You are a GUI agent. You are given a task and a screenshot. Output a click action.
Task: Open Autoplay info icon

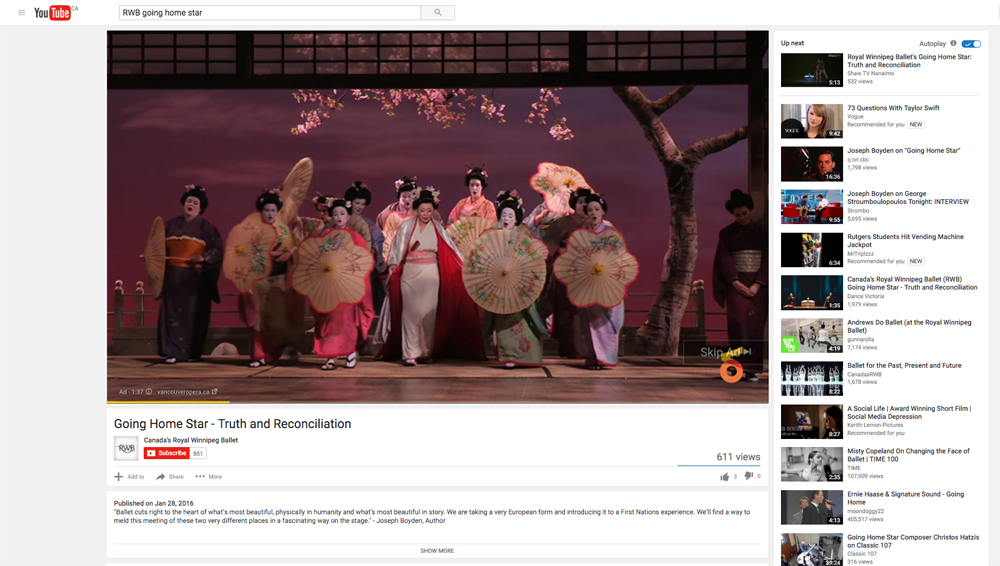(953, 43)
